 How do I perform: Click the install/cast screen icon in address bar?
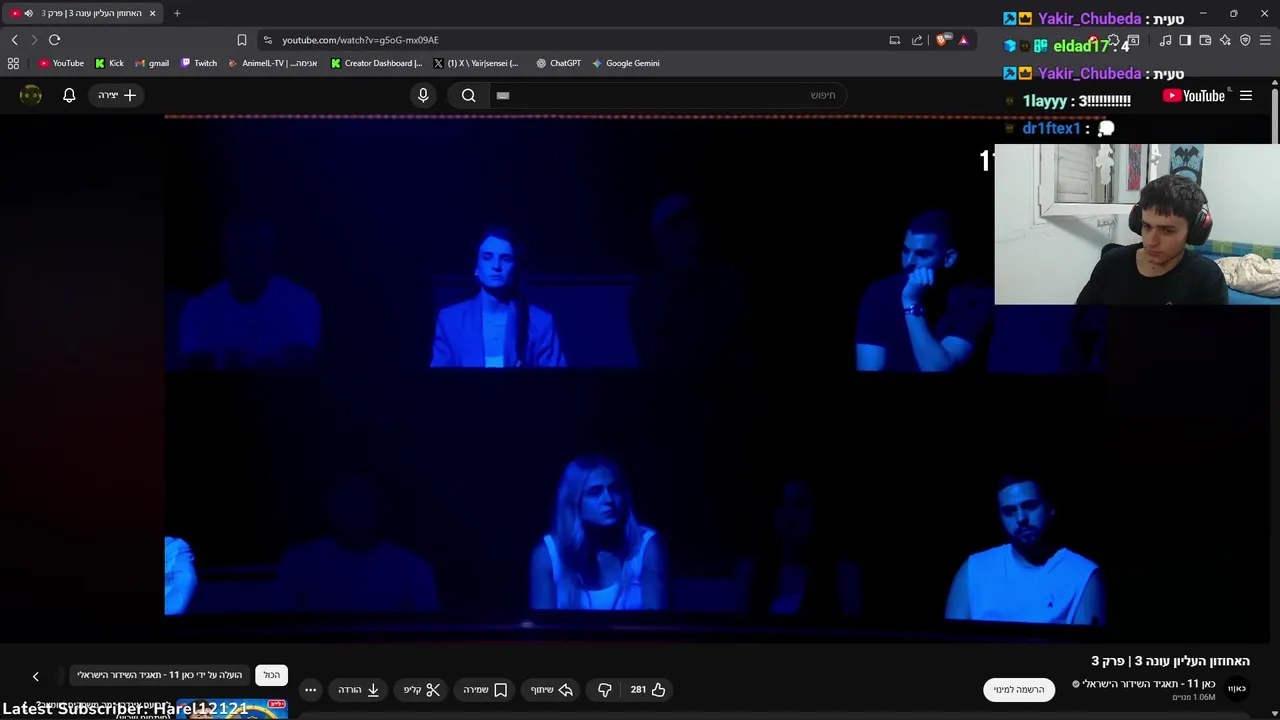pos(894,40)
